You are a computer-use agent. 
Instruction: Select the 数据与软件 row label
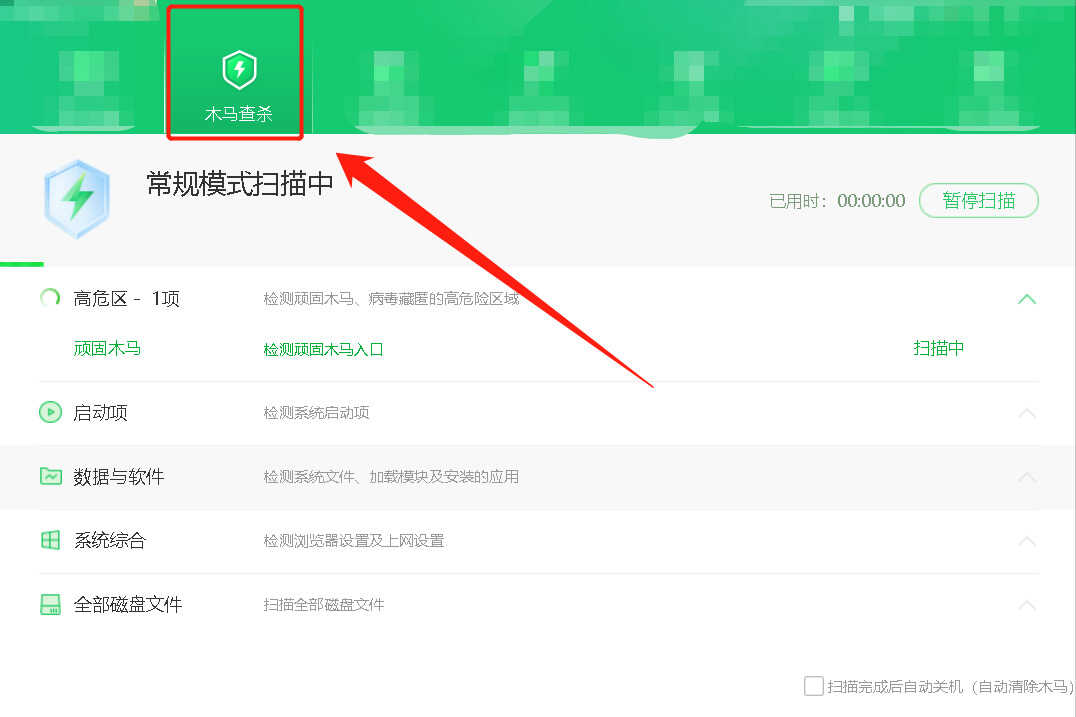click(x=119, y=476)
